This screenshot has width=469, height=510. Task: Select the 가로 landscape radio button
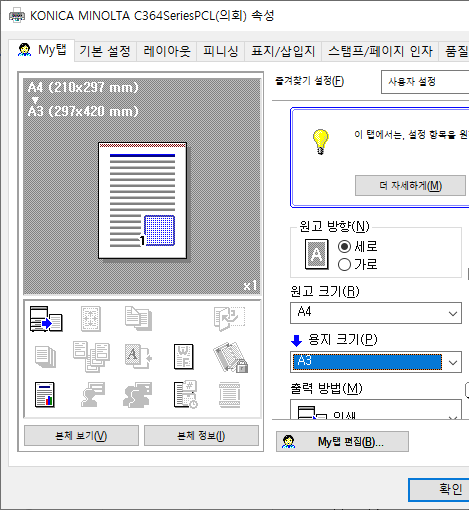tap(344, 265)
